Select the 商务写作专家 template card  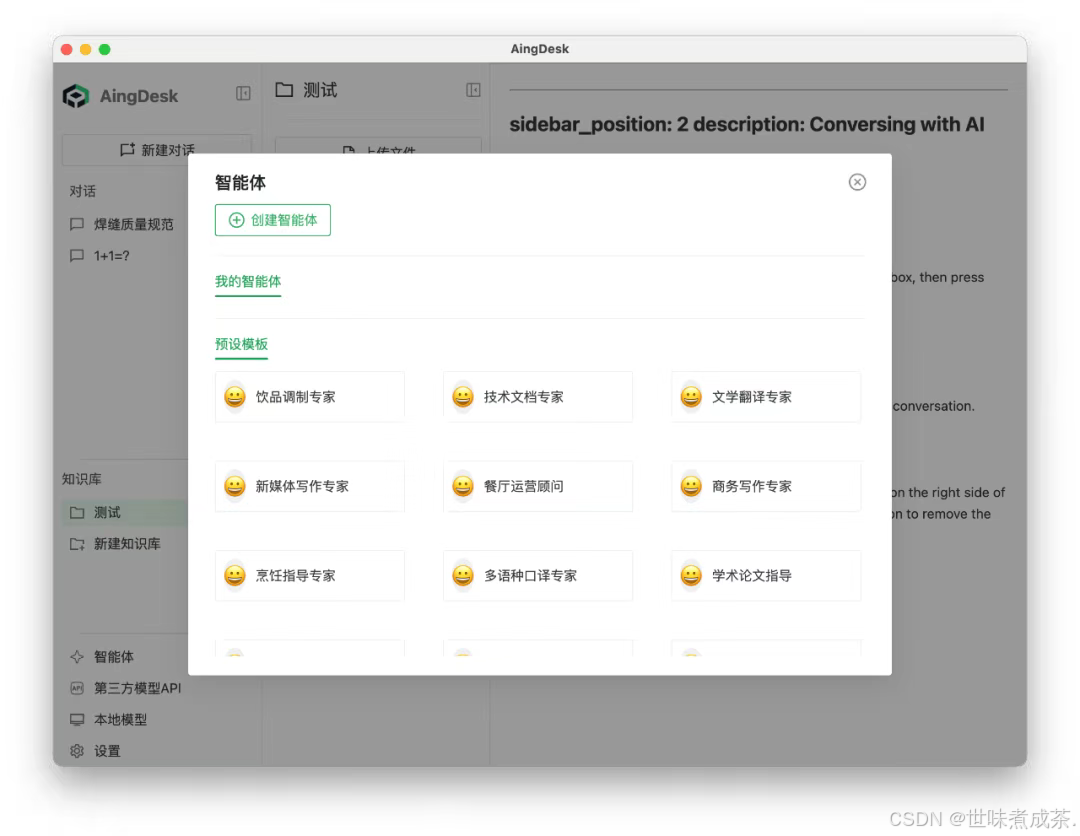[766, 486]
